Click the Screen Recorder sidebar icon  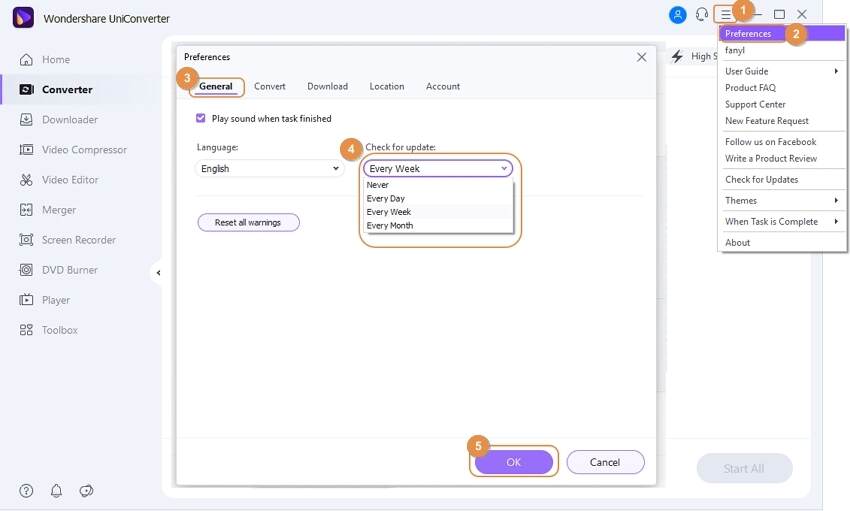coord(26,240)
